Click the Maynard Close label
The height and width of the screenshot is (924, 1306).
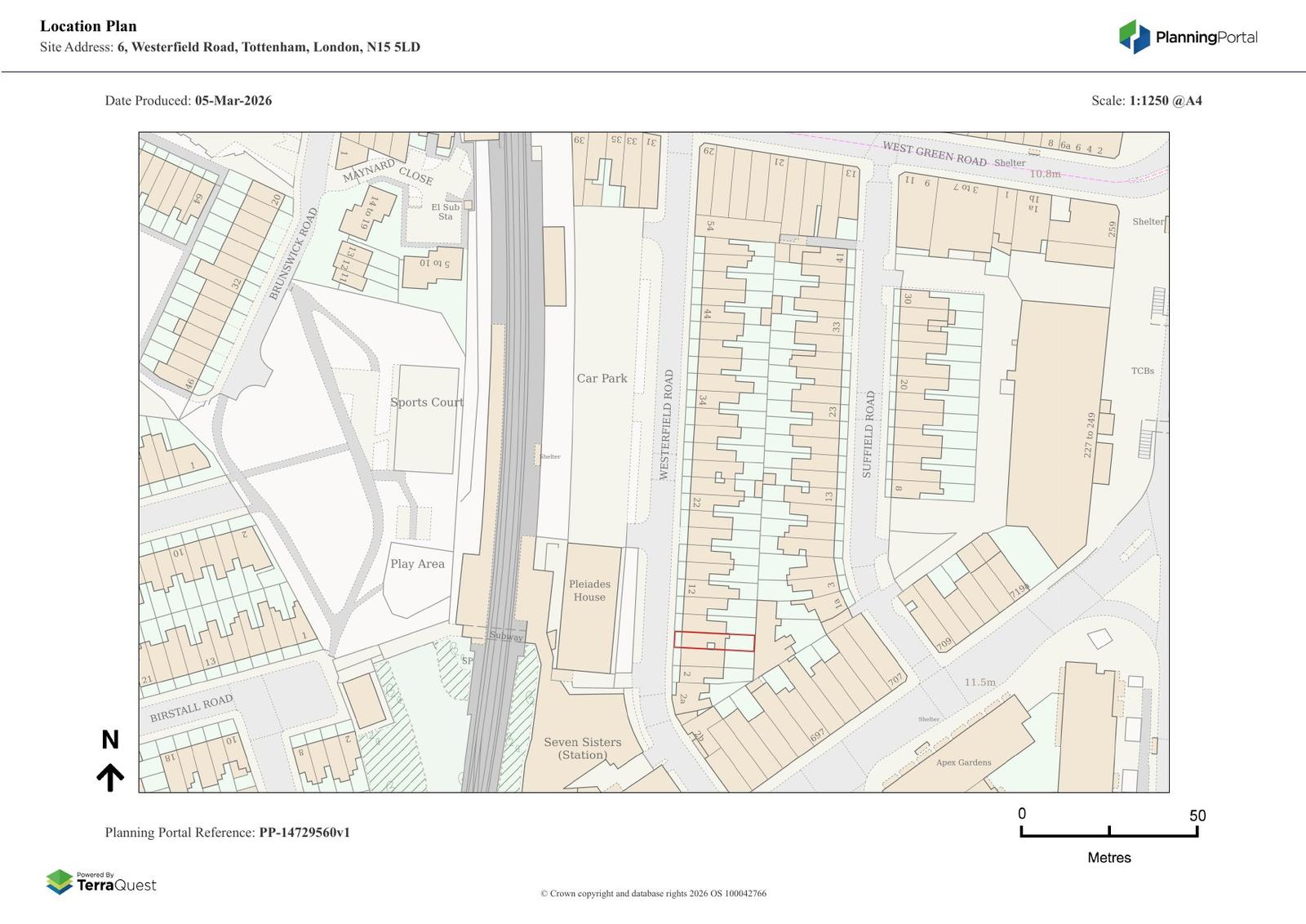(387, 171)
